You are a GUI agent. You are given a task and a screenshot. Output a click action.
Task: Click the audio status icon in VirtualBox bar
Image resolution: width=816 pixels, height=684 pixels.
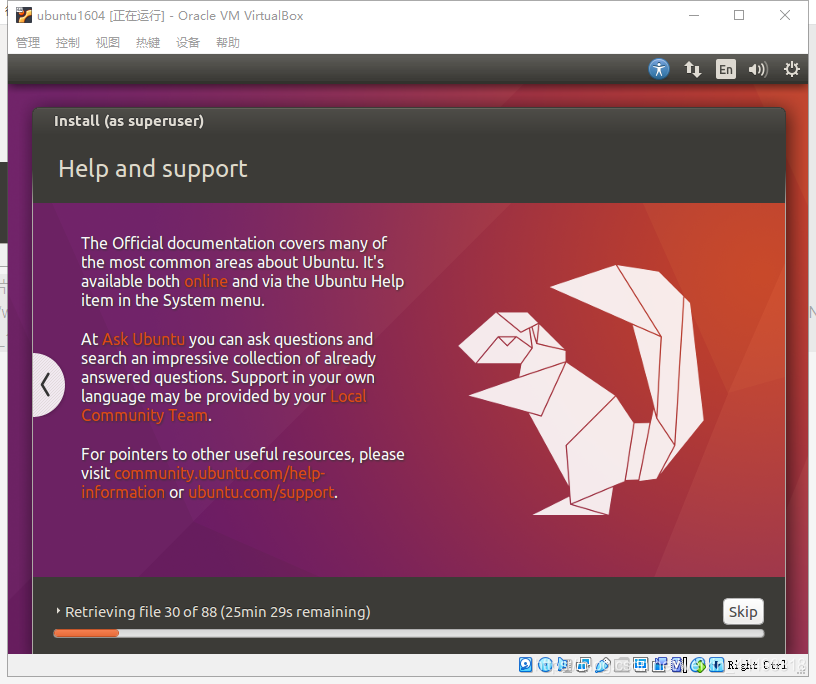[x=565, y=664]
